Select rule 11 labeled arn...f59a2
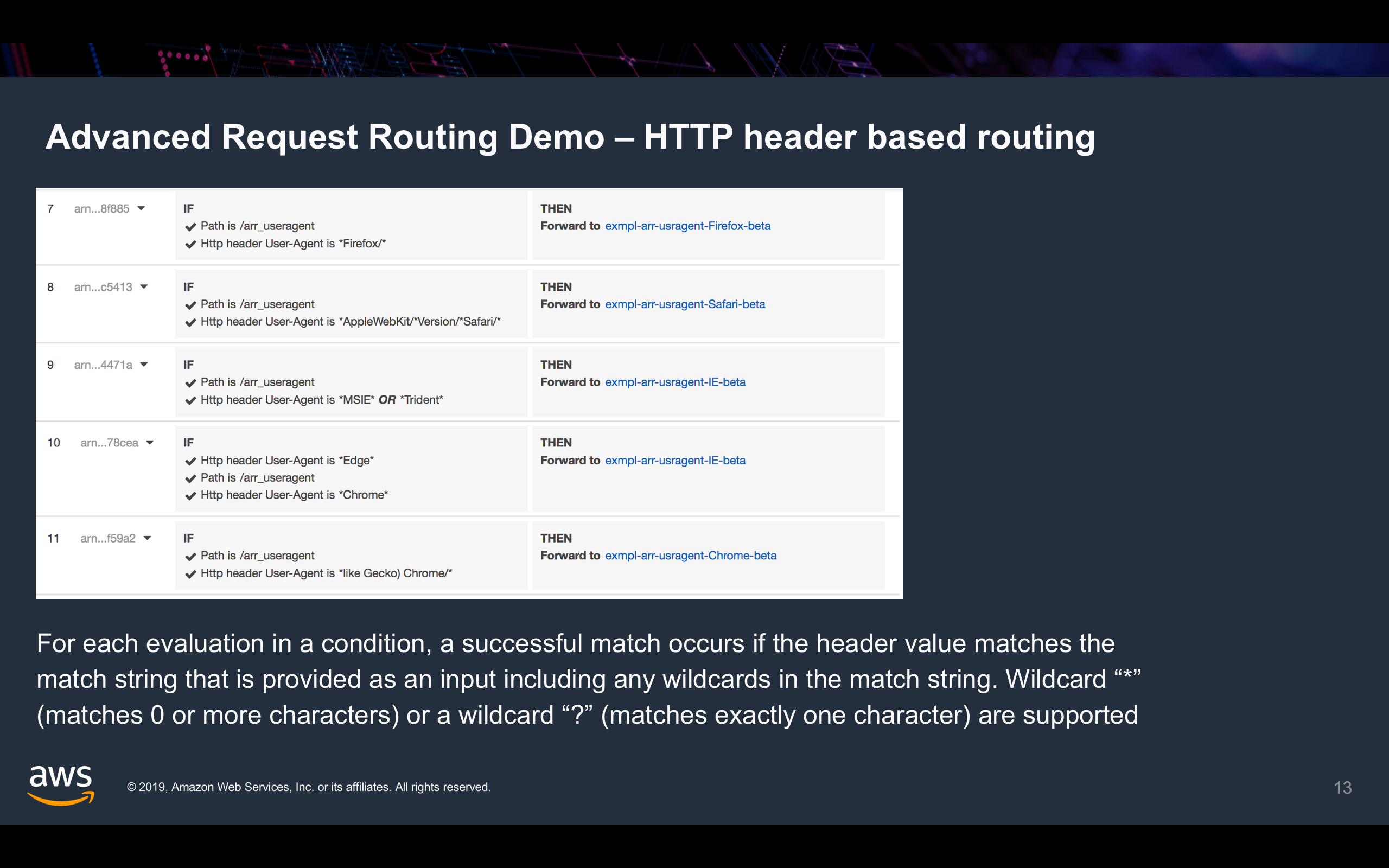The image size is (1389, 868). [x=107, y=539]
